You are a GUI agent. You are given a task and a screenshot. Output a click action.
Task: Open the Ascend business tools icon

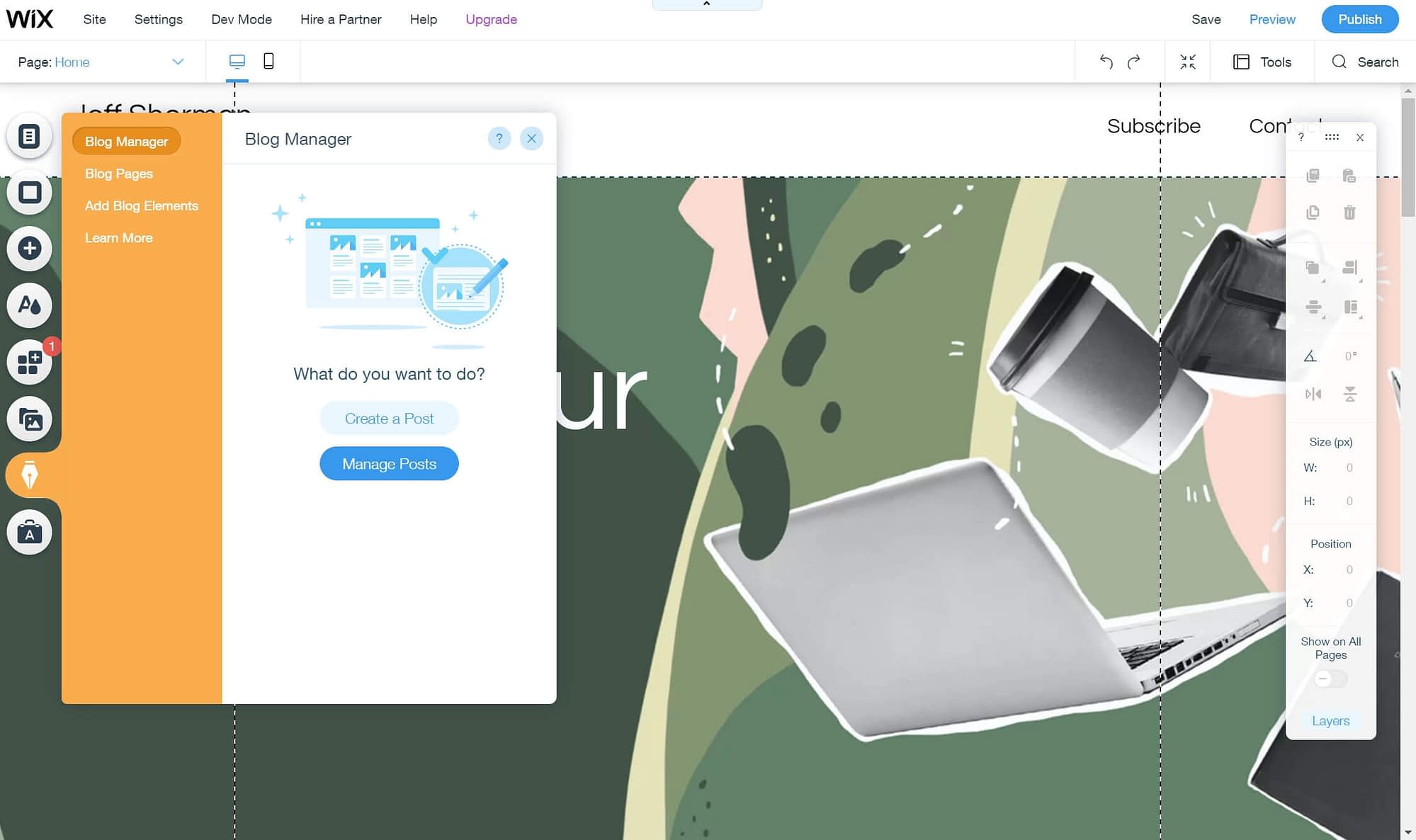click(x=29, y=532)
